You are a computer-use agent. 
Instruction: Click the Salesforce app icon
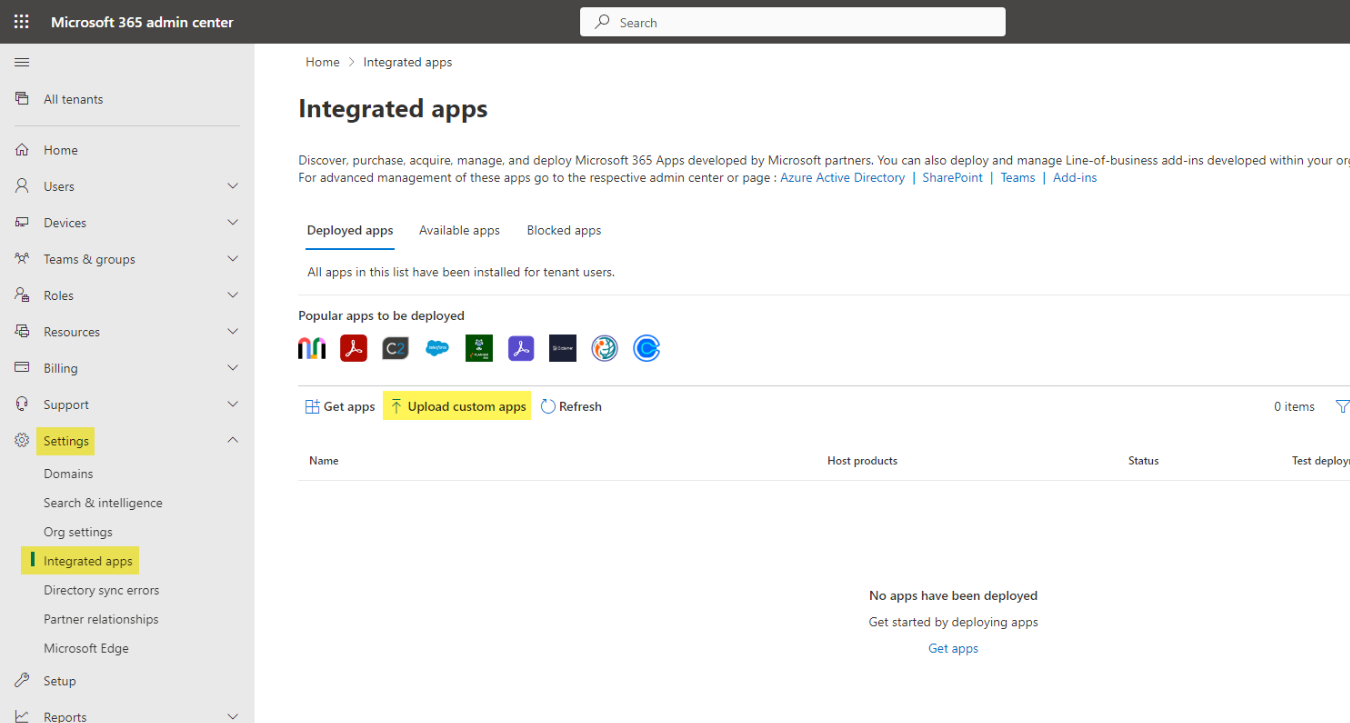(x=437, y=348)
